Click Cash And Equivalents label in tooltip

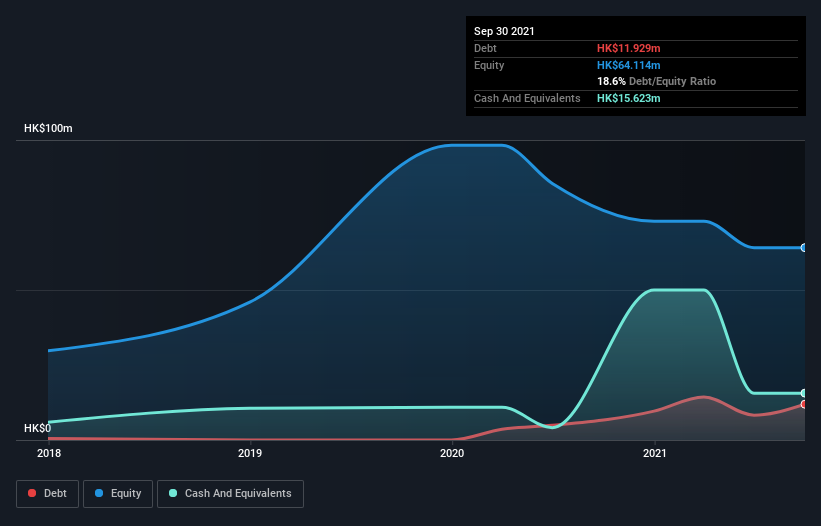coord(527,98)
